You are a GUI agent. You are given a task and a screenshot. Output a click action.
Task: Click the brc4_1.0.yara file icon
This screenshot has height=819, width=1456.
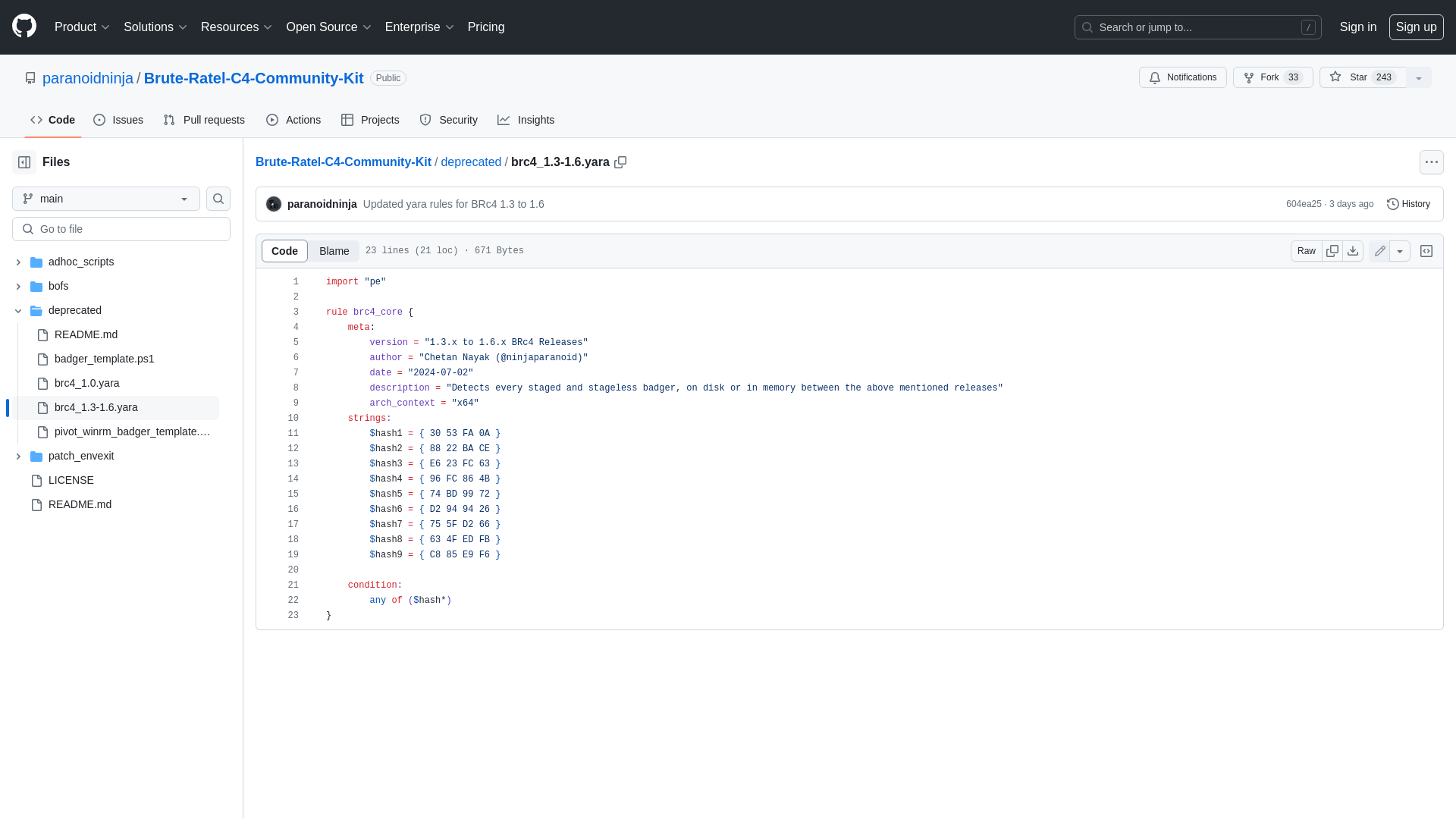pyautogui.click(x=42, y=384)
